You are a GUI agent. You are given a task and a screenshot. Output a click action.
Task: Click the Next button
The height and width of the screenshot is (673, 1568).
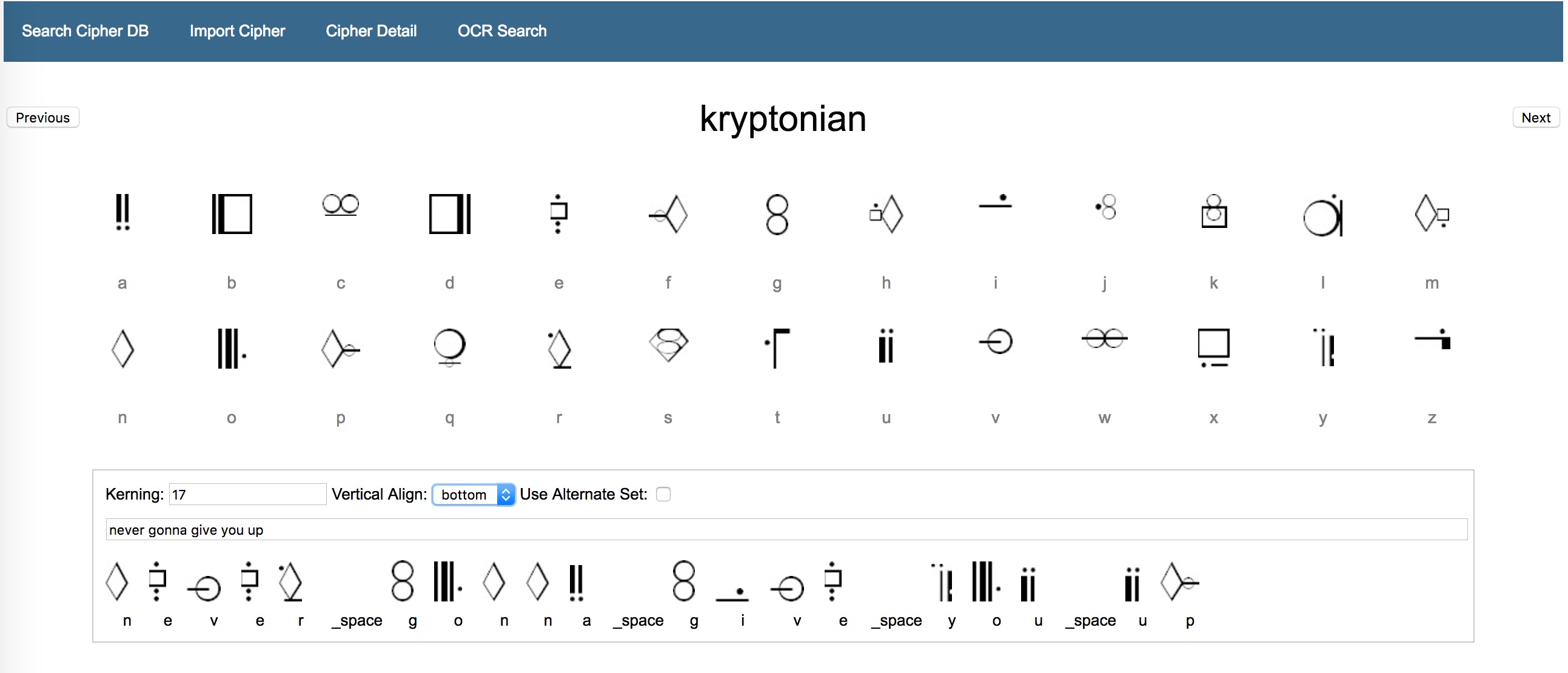click(x=1535, y=118)
